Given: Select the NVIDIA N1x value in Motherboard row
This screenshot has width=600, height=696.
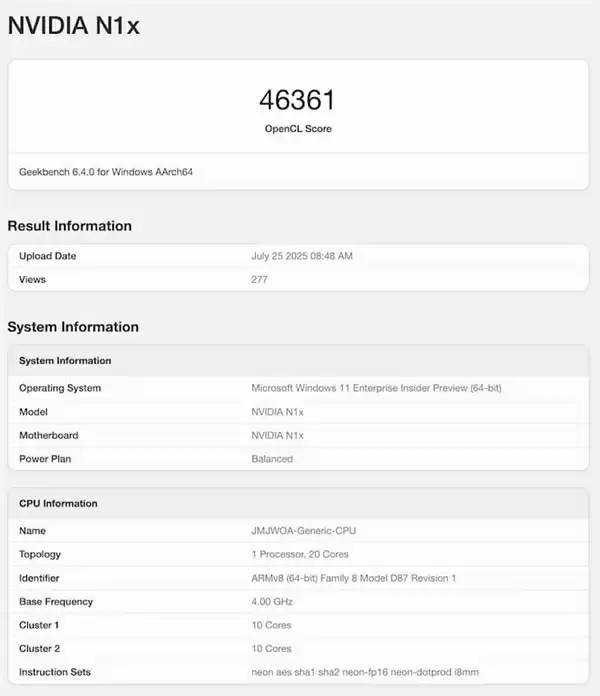Looking at the screenshot, I should tap(277, 435).
